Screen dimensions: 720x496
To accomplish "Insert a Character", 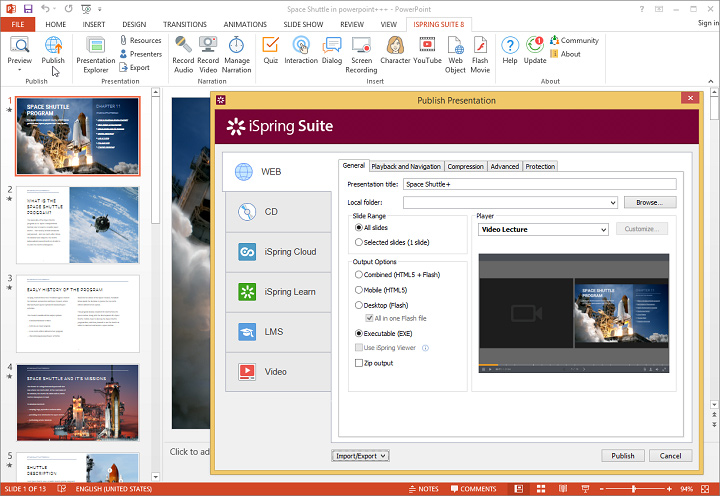I will (395, 51).
